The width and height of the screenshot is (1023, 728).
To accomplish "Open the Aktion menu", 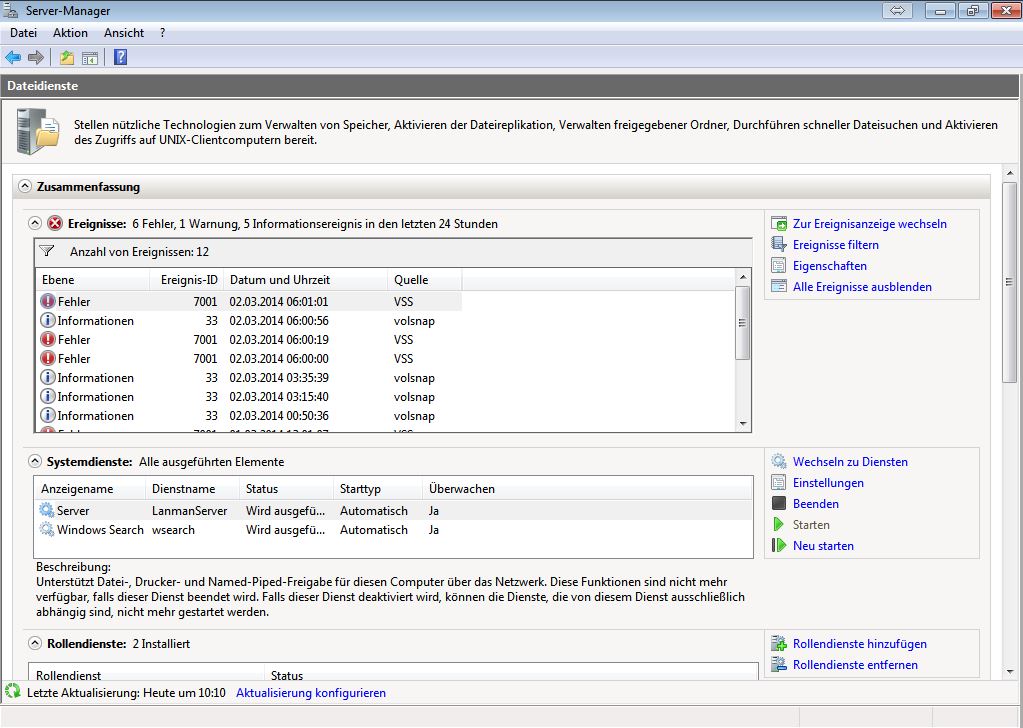I will (70, 33).
